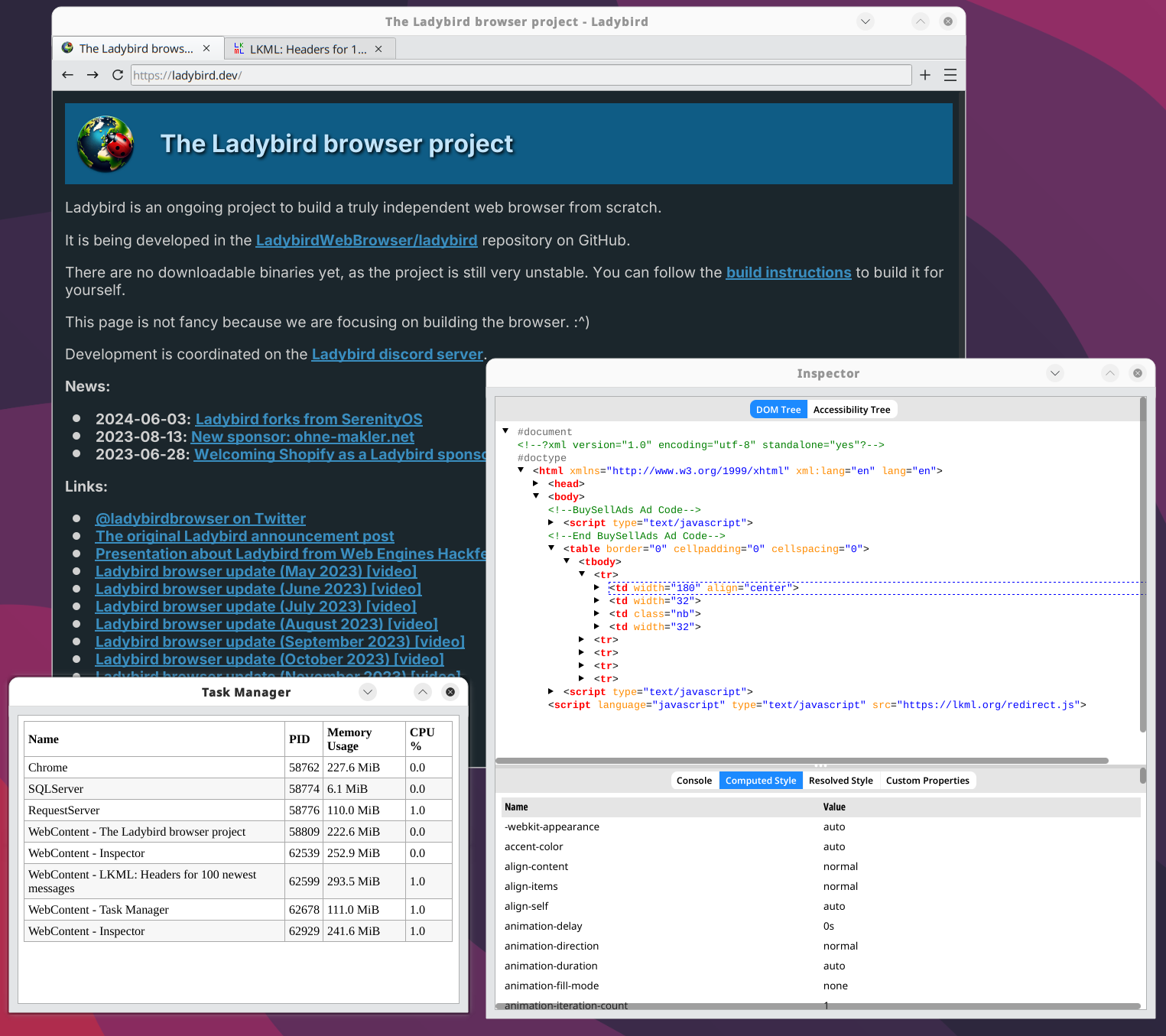The height and width of the screenshot is (1036, 1166).
Task: Switch to the LKML Headers tab
Action: [307, 49]
